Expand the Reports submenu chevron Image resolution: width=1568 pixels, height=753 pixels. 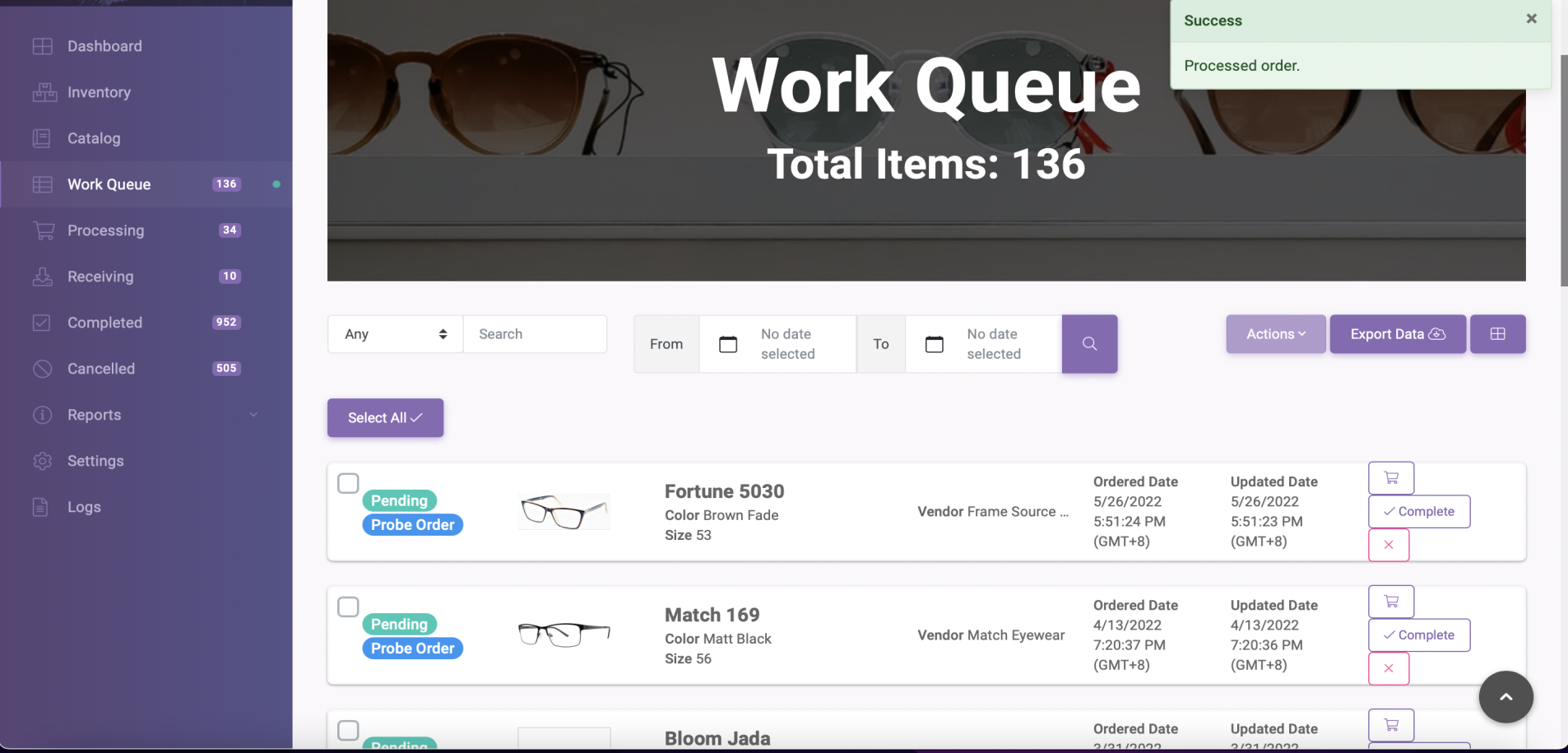click(x=253, y=415)
